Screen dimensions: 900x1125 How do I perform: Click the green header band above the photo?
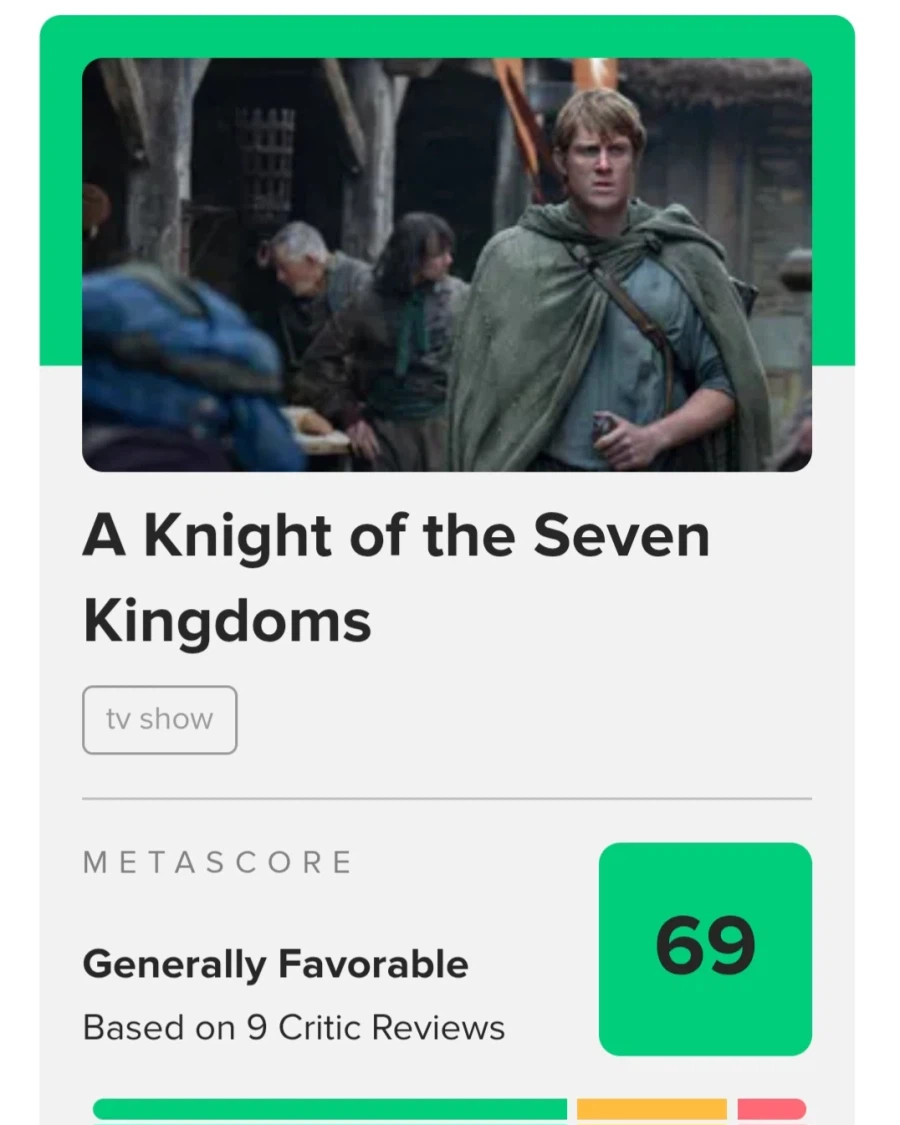coord(446,37)
